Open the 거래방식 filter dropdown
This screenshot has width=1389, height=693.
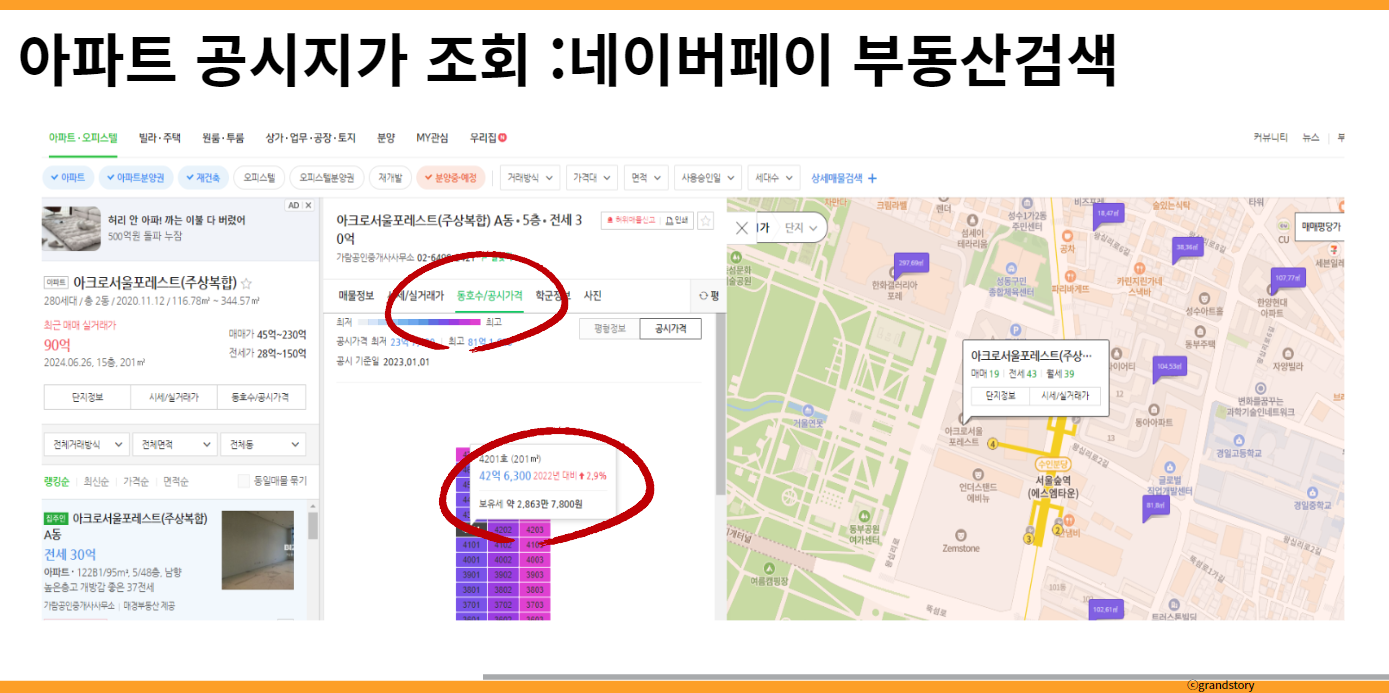[530, 178]
